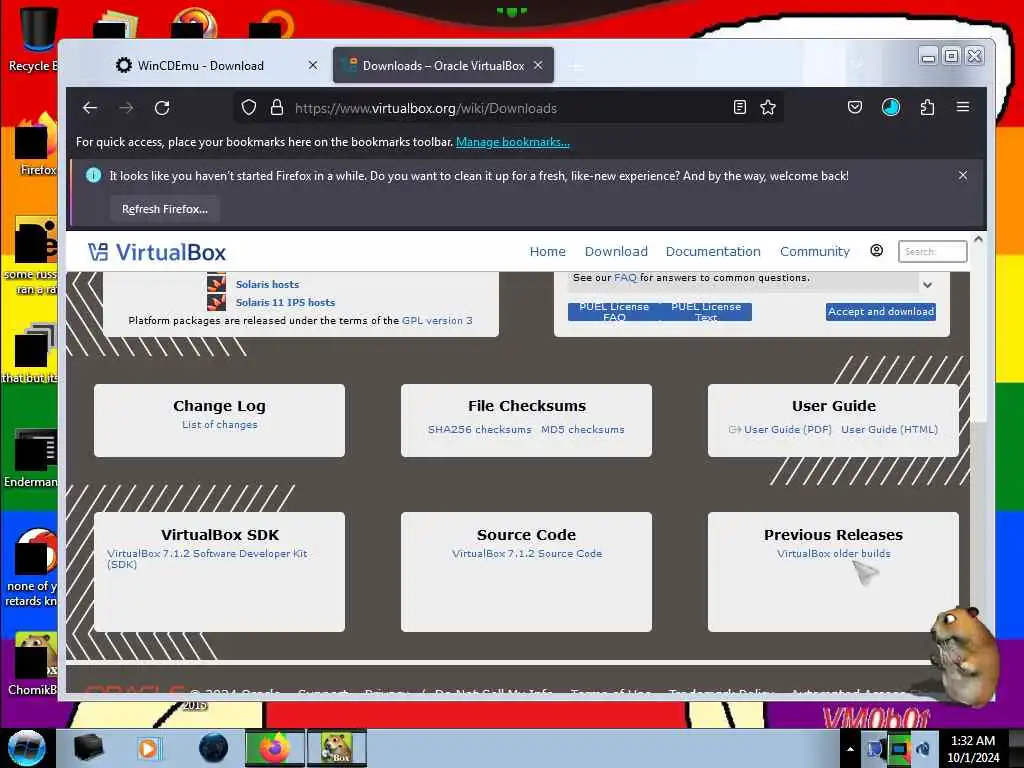The image size is (1024, 768).
Task: Open the Extensions puzzle icon
Action: coord(927,107)
